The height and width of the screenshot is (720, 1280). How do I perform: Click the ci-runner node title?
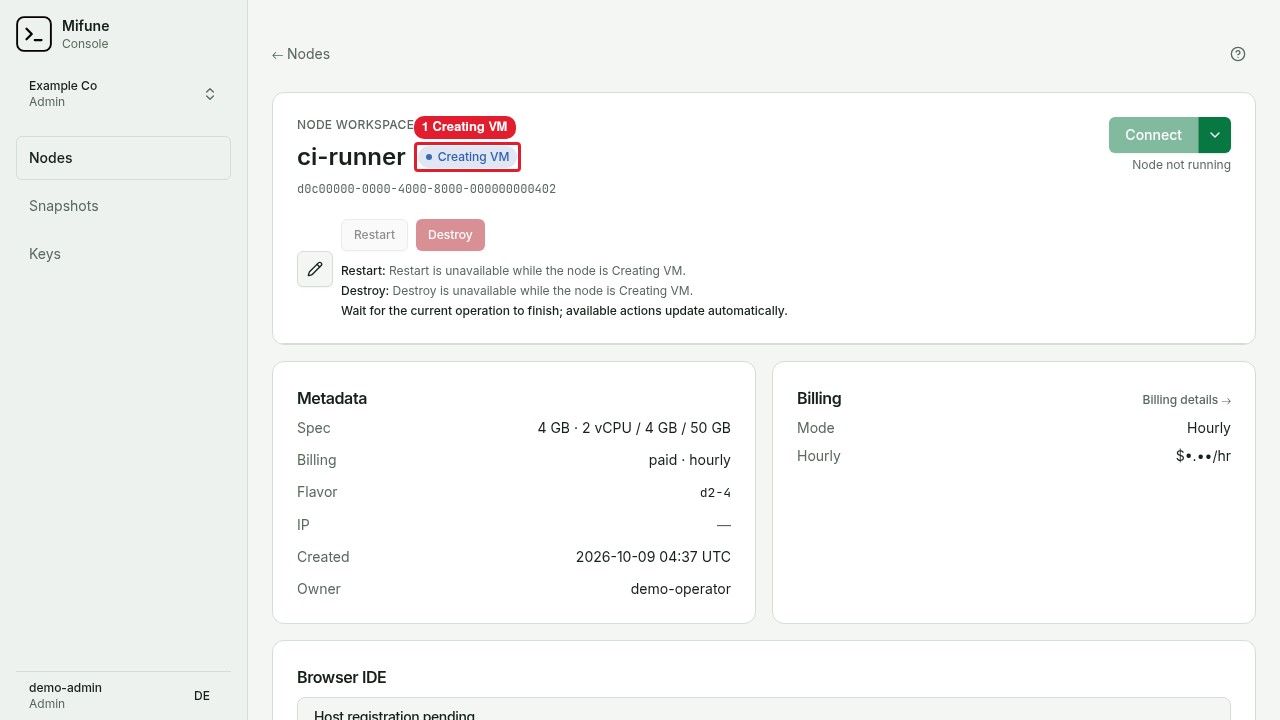(x=351, y=157)
